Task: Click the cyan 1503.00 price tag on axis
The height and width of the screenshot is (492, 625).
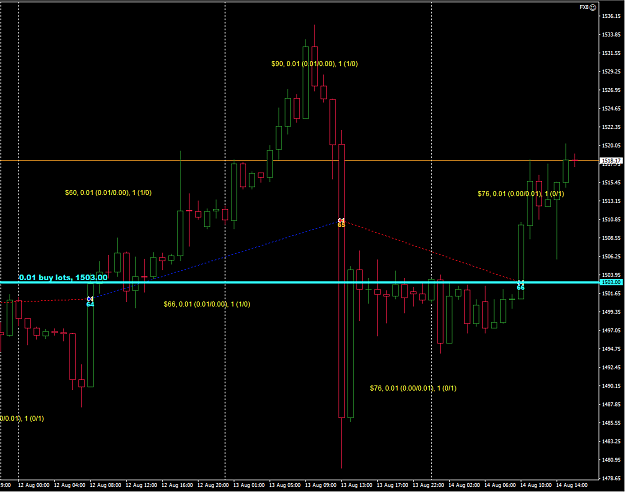Action: [611, 282]
